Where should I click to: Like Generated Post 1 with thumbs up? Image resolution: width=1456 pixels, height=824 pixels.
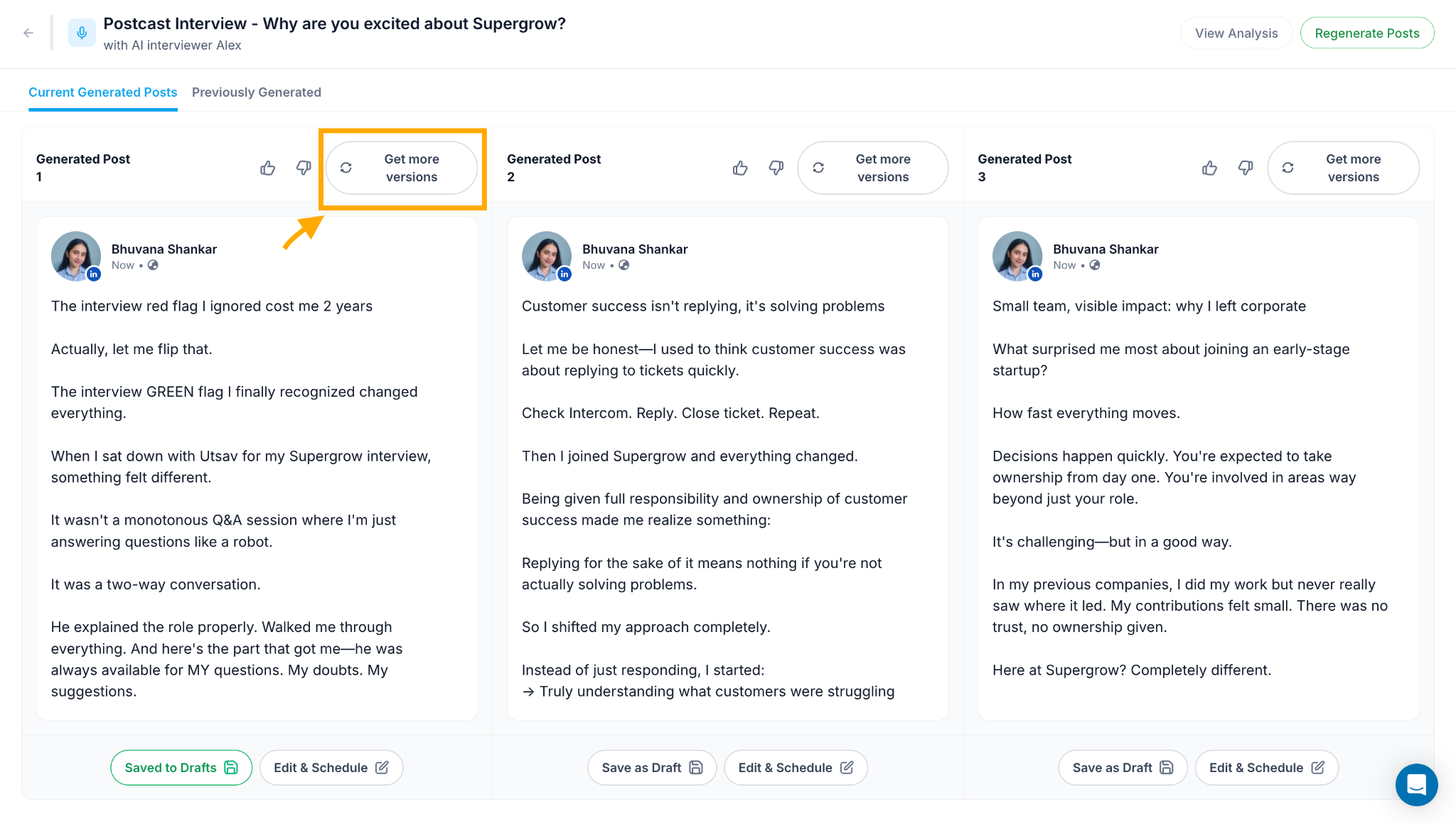click(268, 168)
